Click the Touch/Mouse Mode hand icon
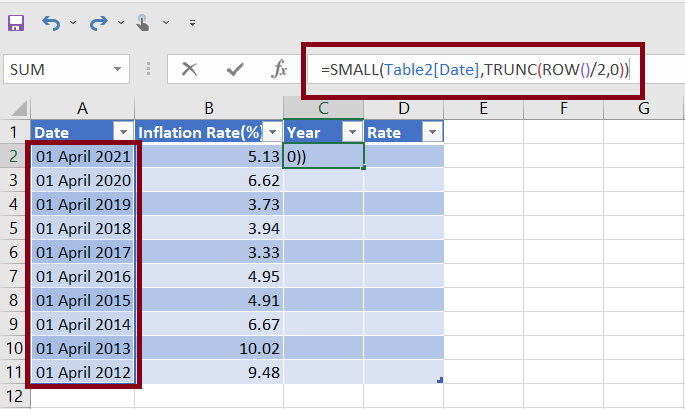Screen dimensions: 685x409 [x=143, y=21]
